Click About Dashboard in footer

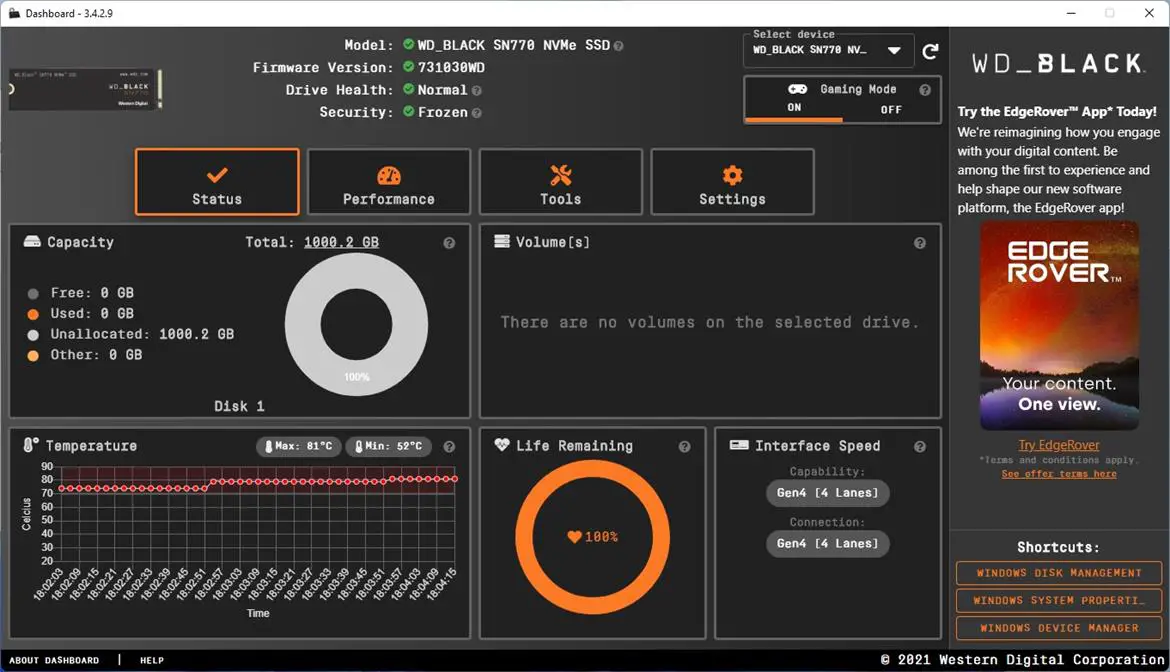[54, 660]
